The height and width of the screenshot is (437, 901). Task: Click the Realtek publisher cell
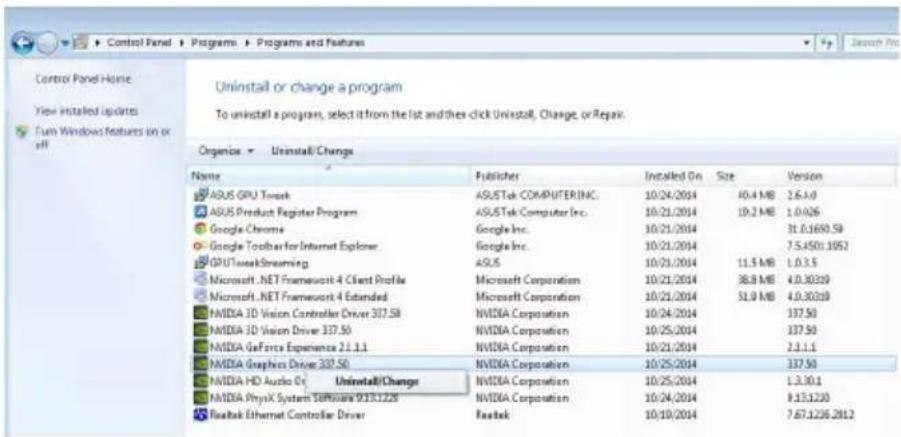494,415
